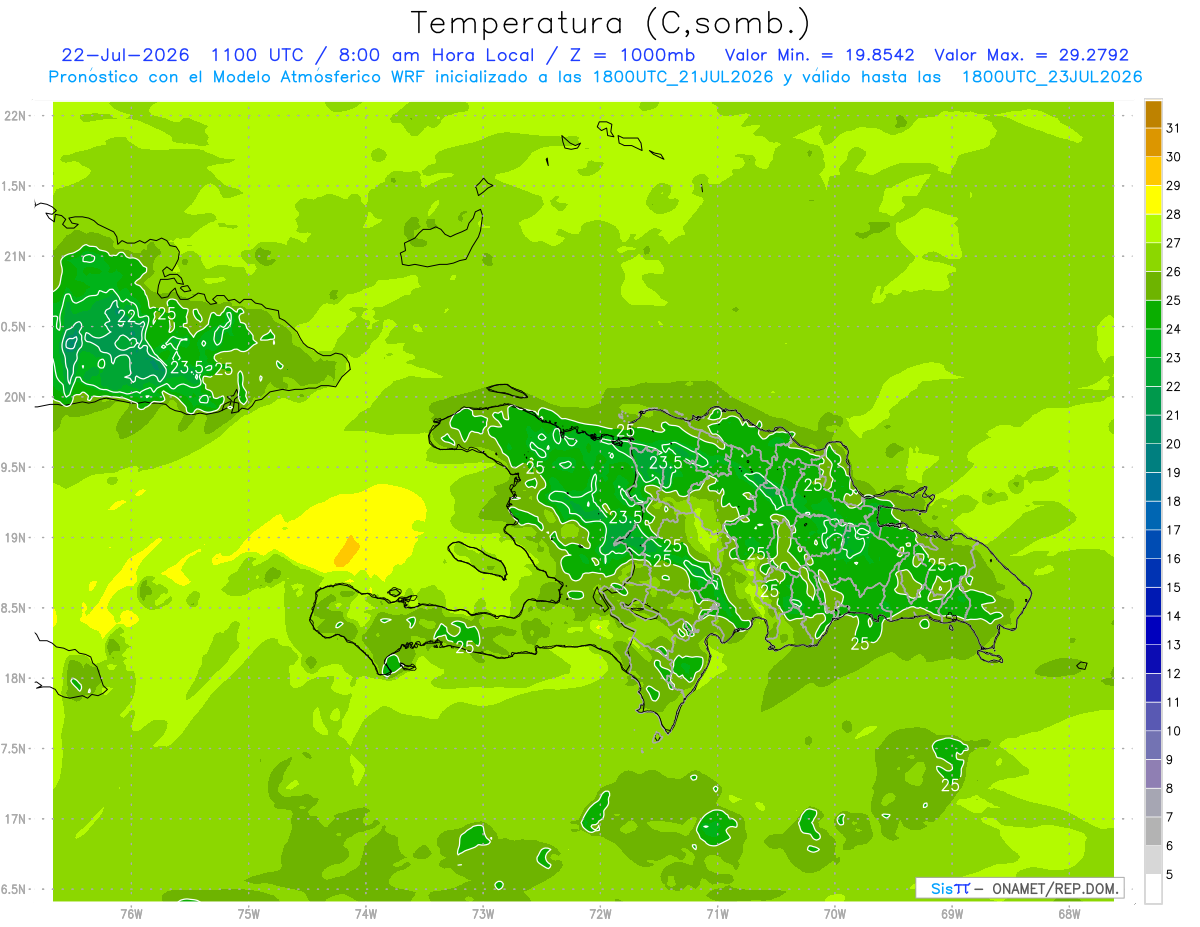
Task: Click the 25 contour label near 69W 17.5N
Action: click(x=951, y=785)
